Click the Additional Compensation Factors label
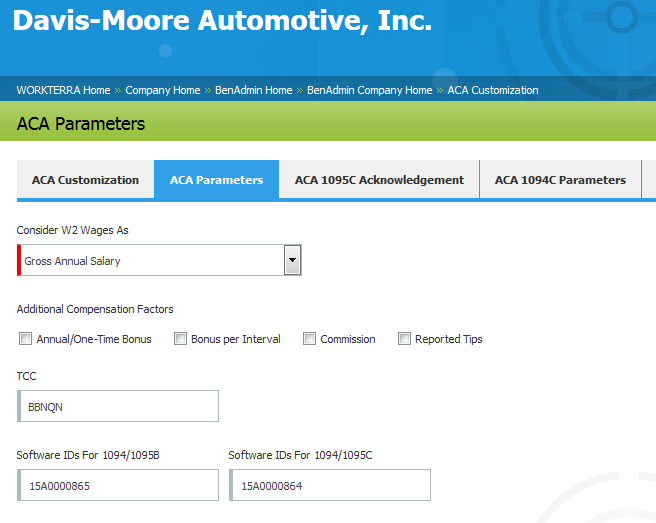 (95, 309)
